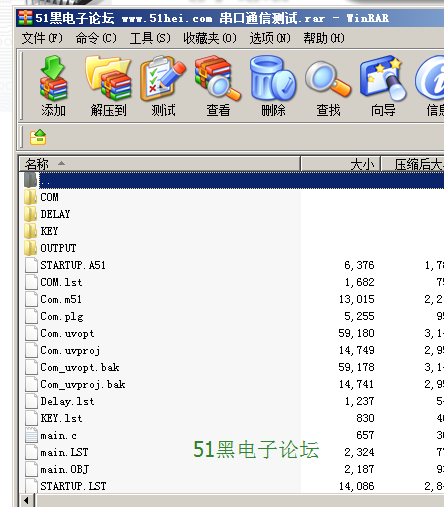The height and width of the screenshot is (507, 444).
Task: Select the Delay.lst file name
Action: click(67, 401)
